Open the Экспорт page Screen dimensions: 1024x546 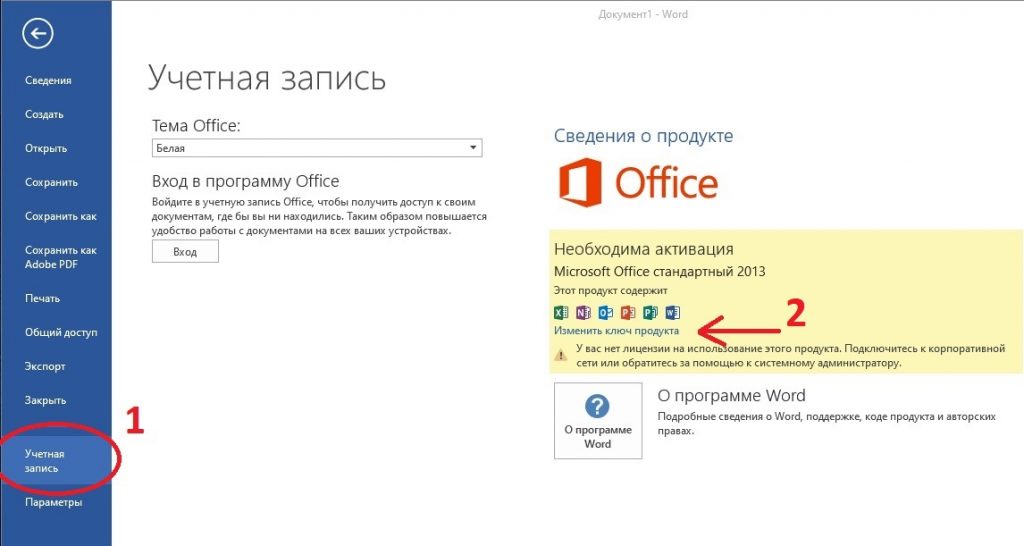pyautogui.click(x=45, y=366)
